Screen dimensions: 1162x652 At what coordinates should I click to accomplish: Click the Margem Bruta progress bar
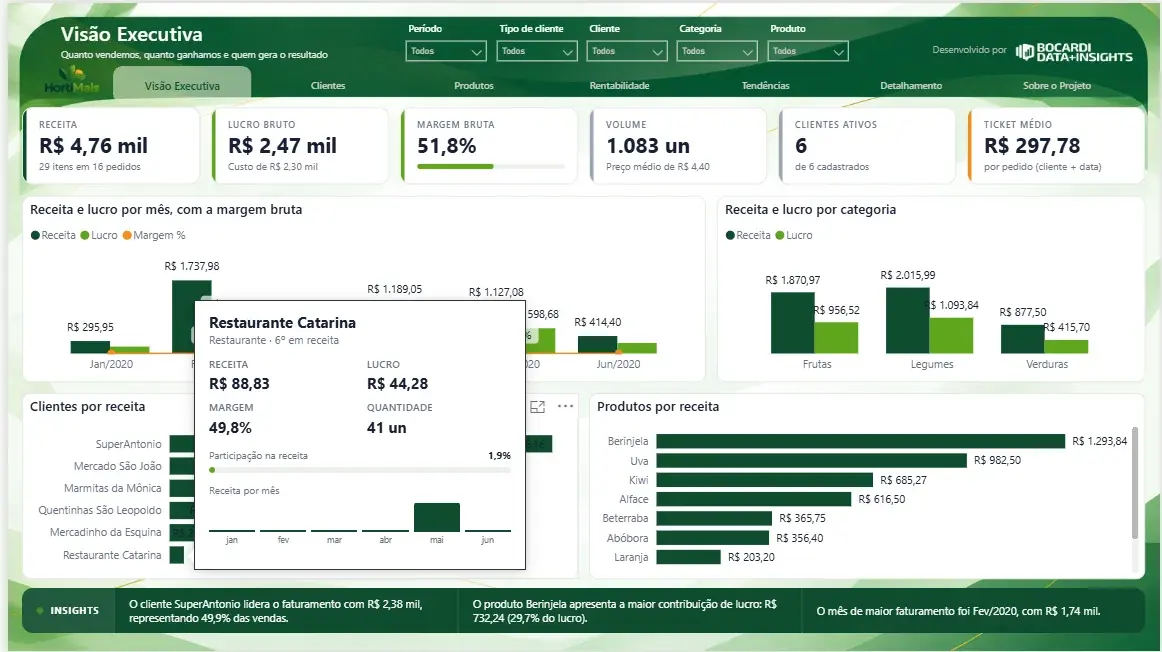[491, 167]
